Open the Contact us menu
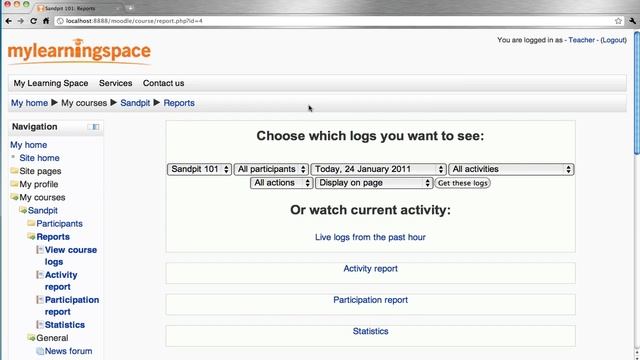 coord(163,83)
